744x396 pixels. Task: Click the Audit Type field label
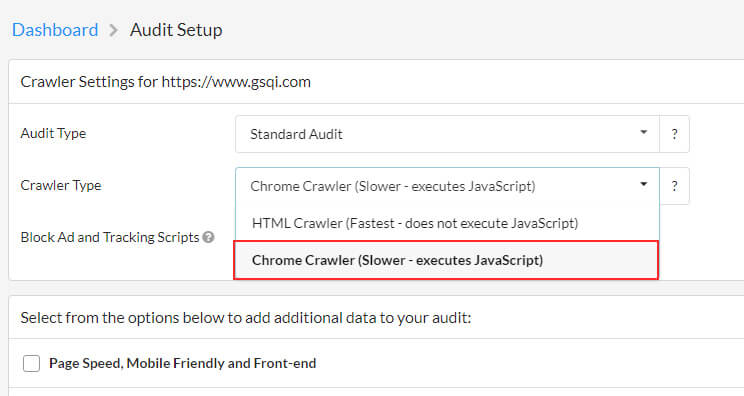click(x=53, y=133)
